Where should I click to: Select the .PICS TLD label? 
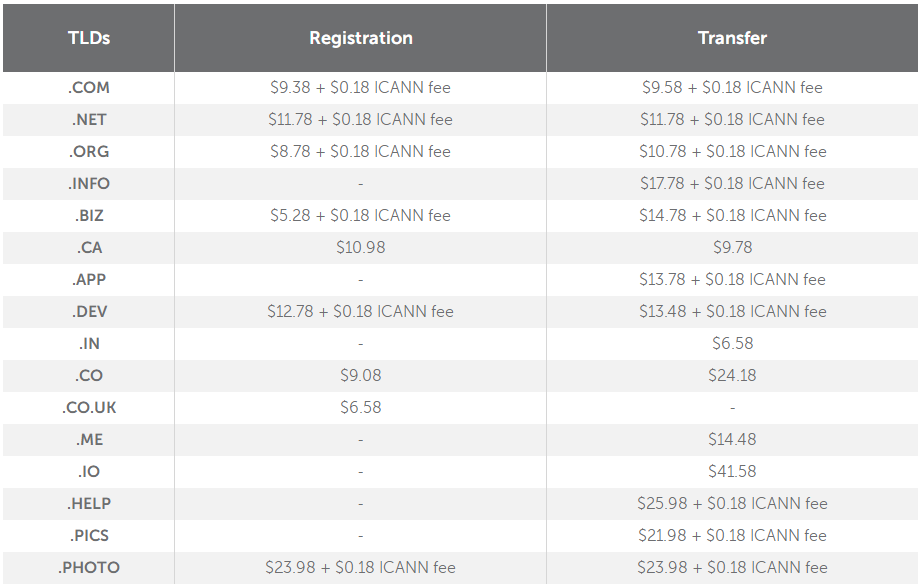89,535
